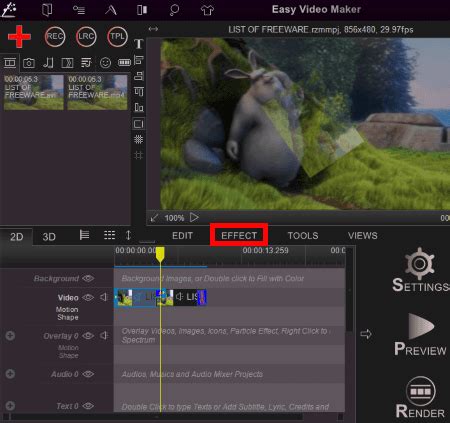This screenshot has height=423, width=450.
Task: Select the camera images library tab icon
Action: 29,63
